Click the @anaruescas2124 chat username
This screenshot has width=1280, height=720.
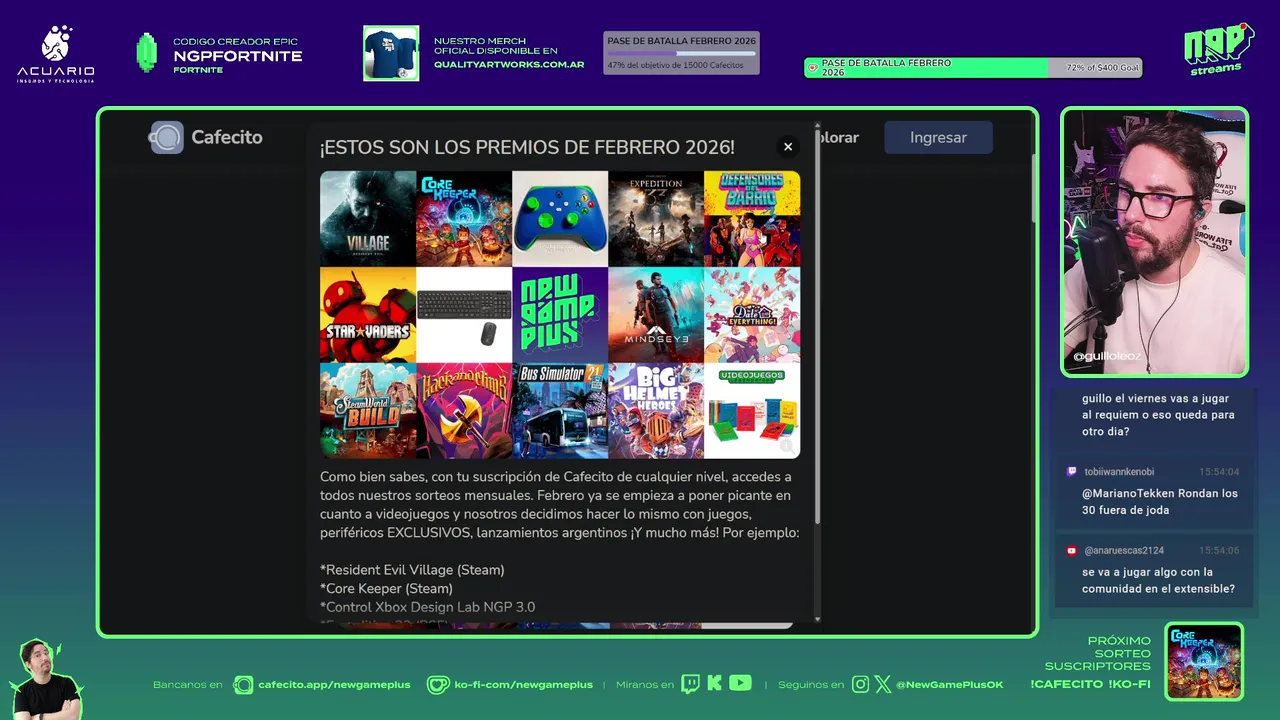[x=1124, y=551]
